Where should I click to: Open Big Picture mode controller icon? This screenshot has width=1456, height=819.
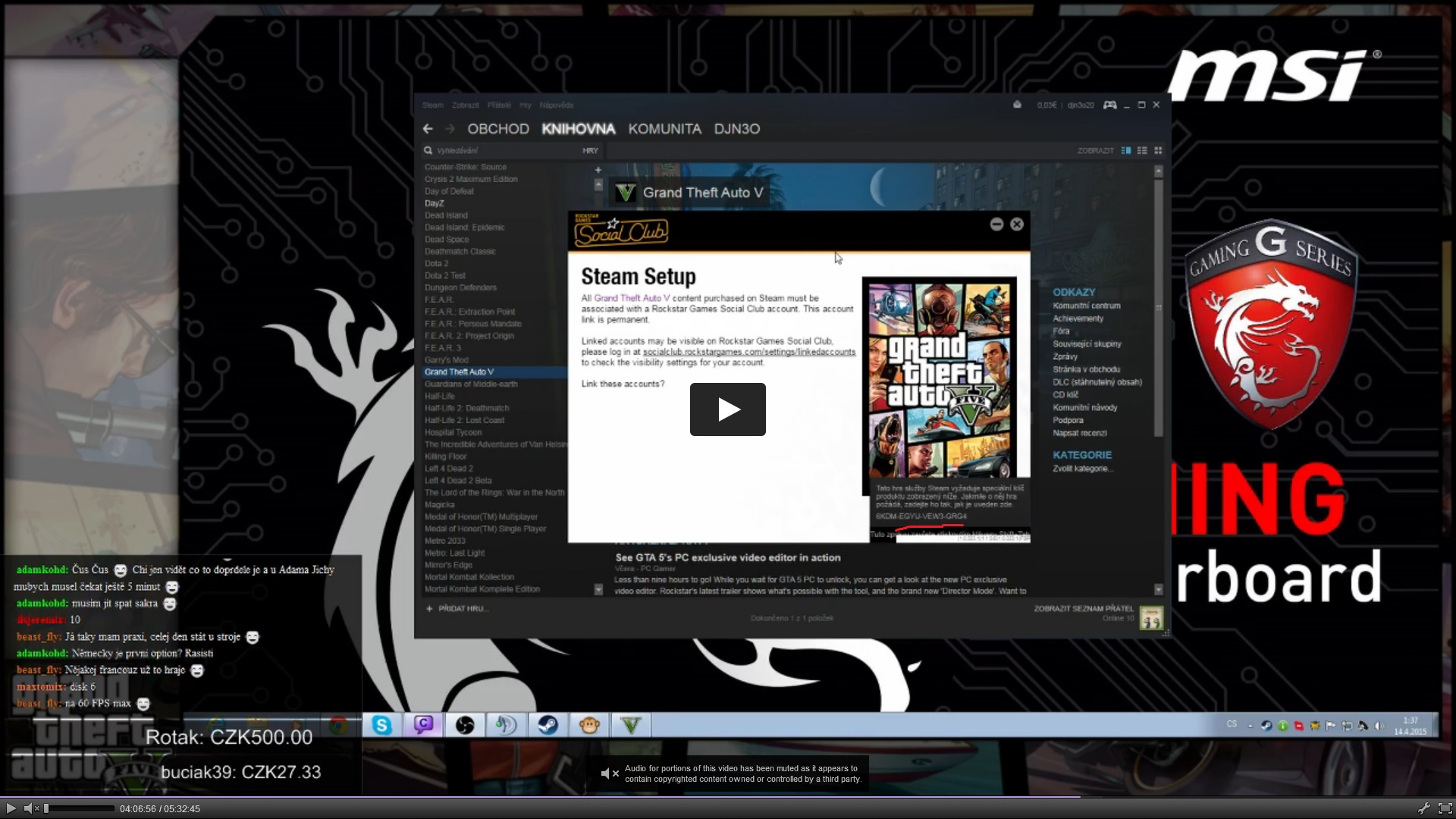point(1109,105)
